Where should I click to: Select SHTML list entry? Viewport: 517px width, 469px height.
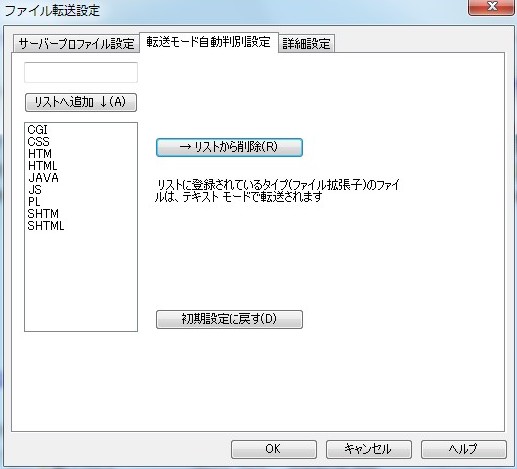pos(46,226)
